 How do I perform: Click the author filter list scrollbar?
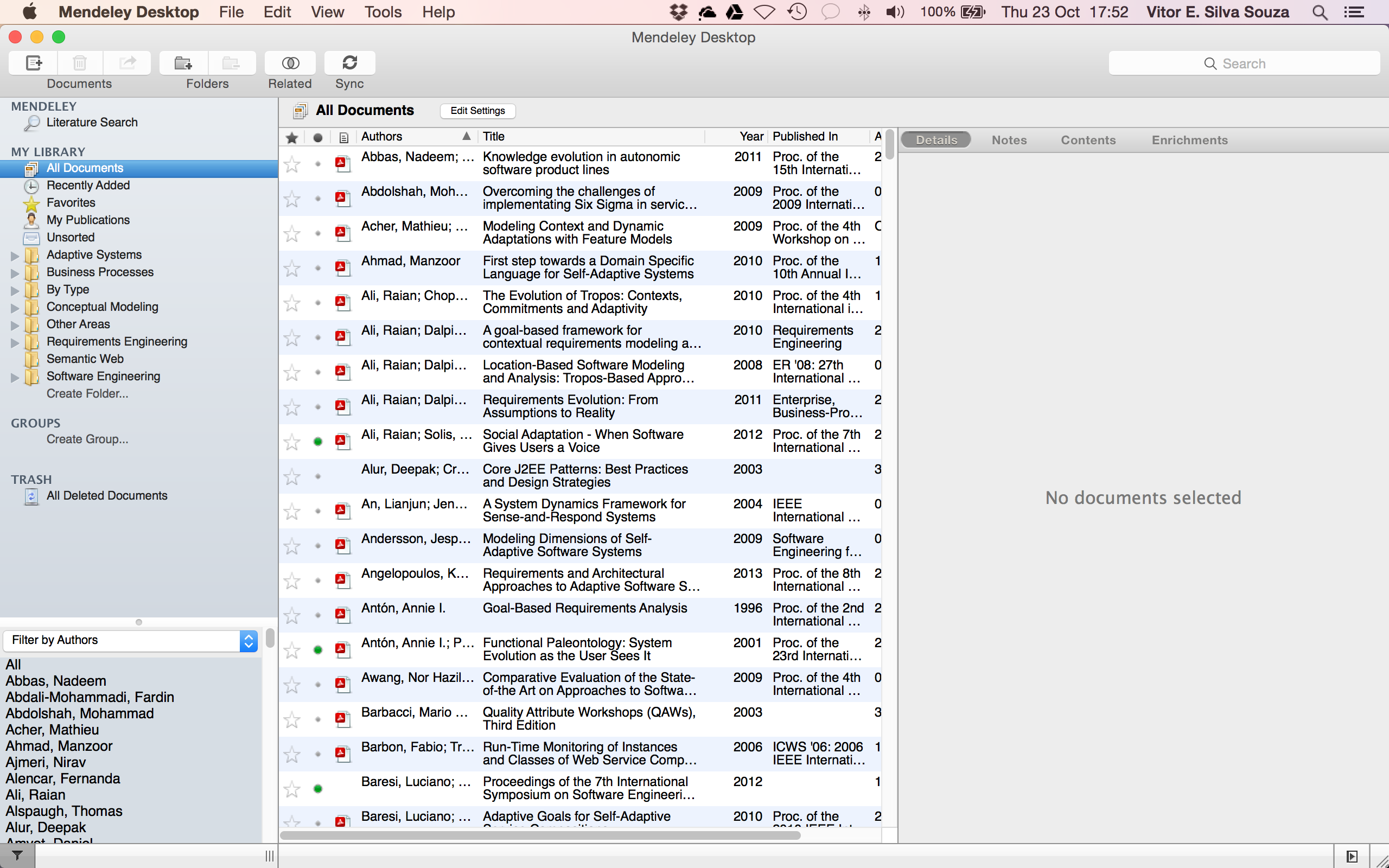tap(270, 638)
